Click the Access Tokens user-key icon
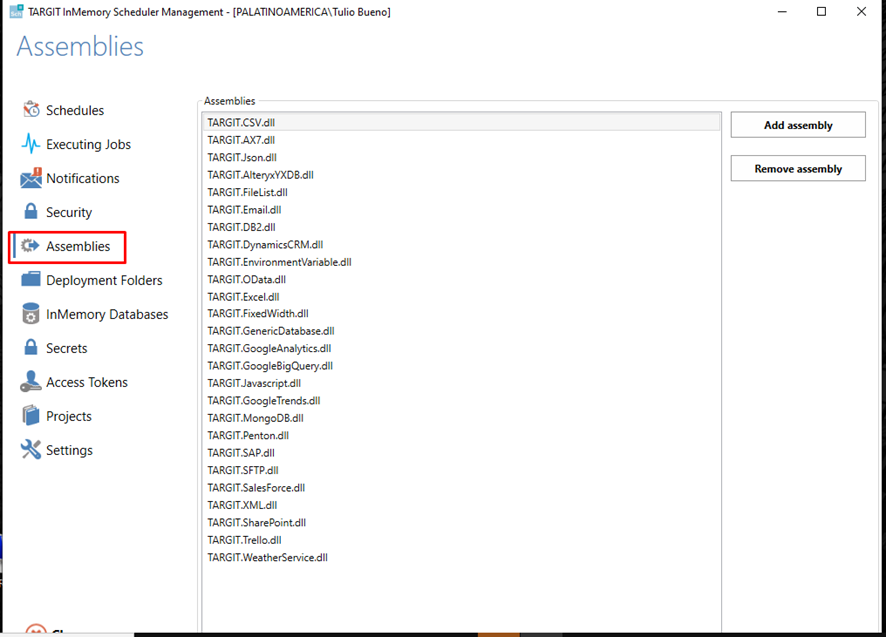 [31, 382]
